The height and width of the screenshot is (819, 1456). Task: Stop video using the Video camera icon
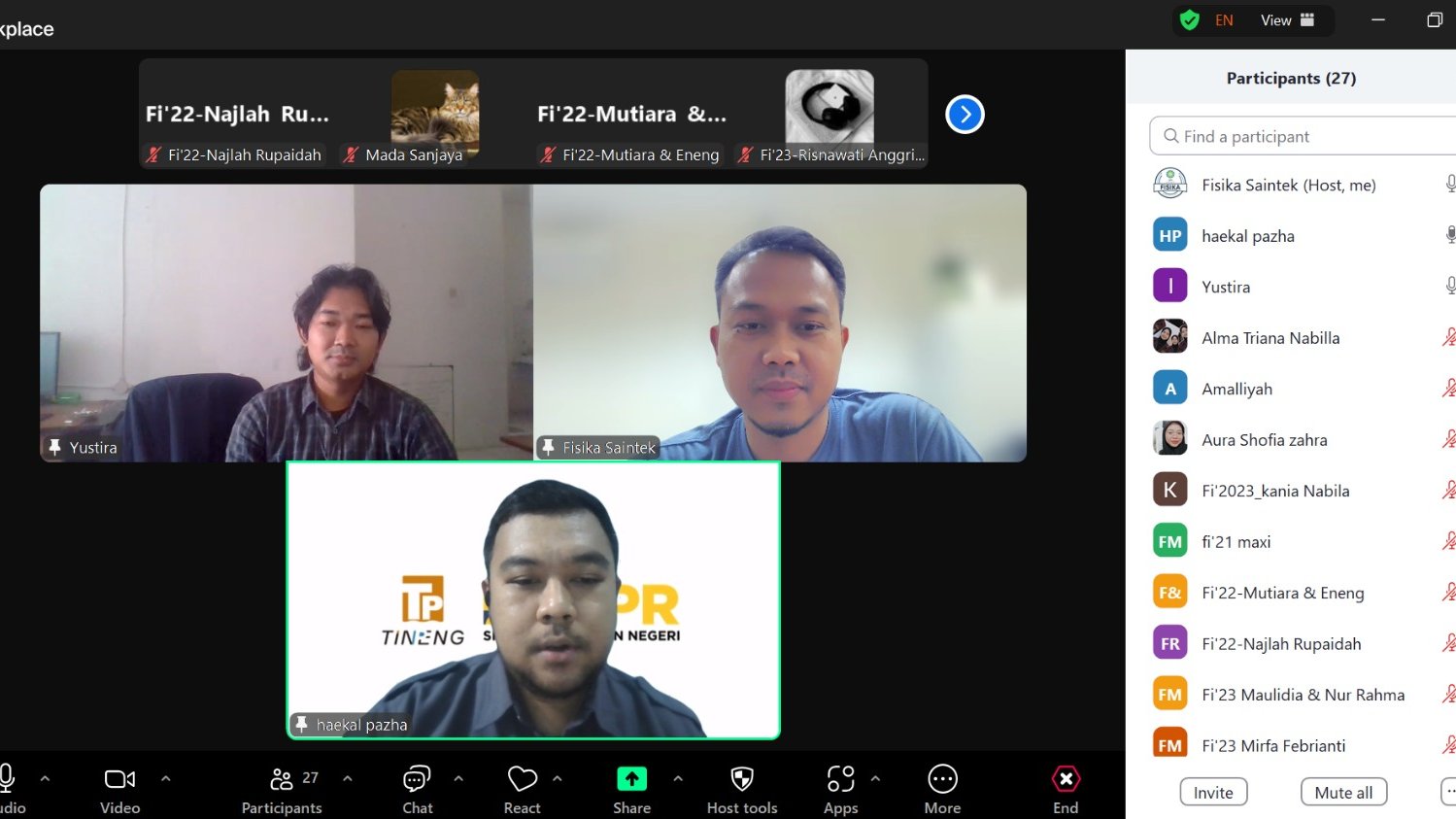click(119, 787)
